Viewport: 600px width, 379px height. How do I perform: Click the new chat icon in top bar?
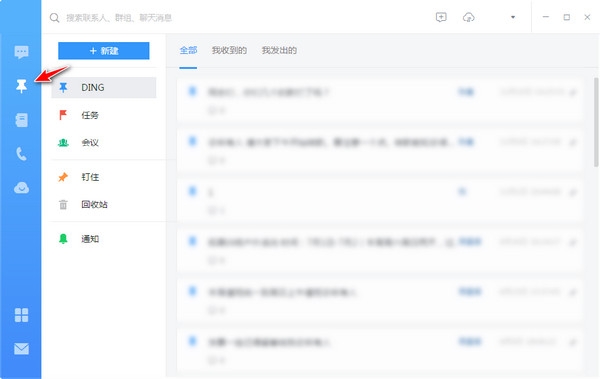pos(441,17)
